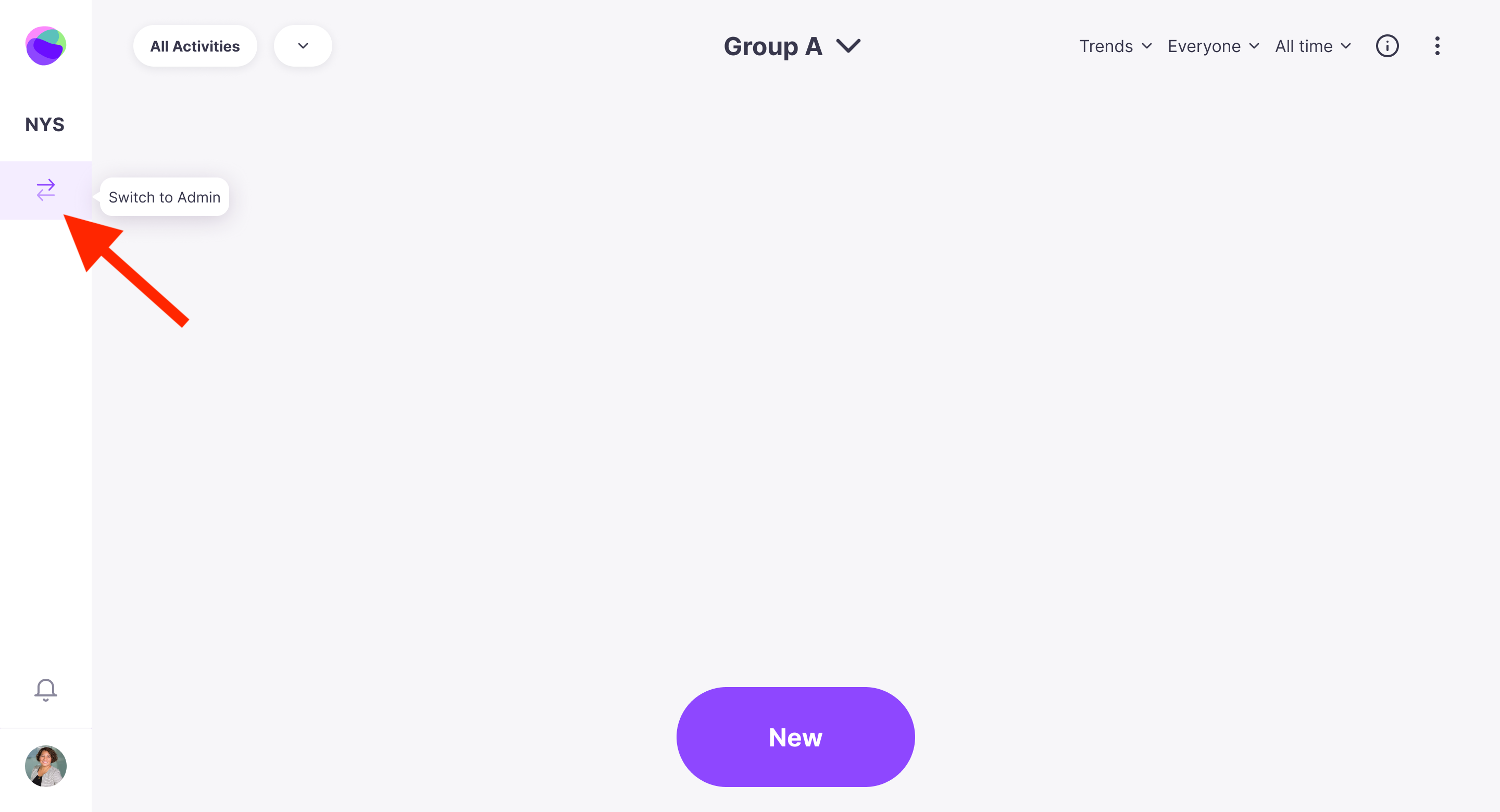The image size is (1500, 812).
Task: Click the chevron next to Group A
Action: (848, 46)
